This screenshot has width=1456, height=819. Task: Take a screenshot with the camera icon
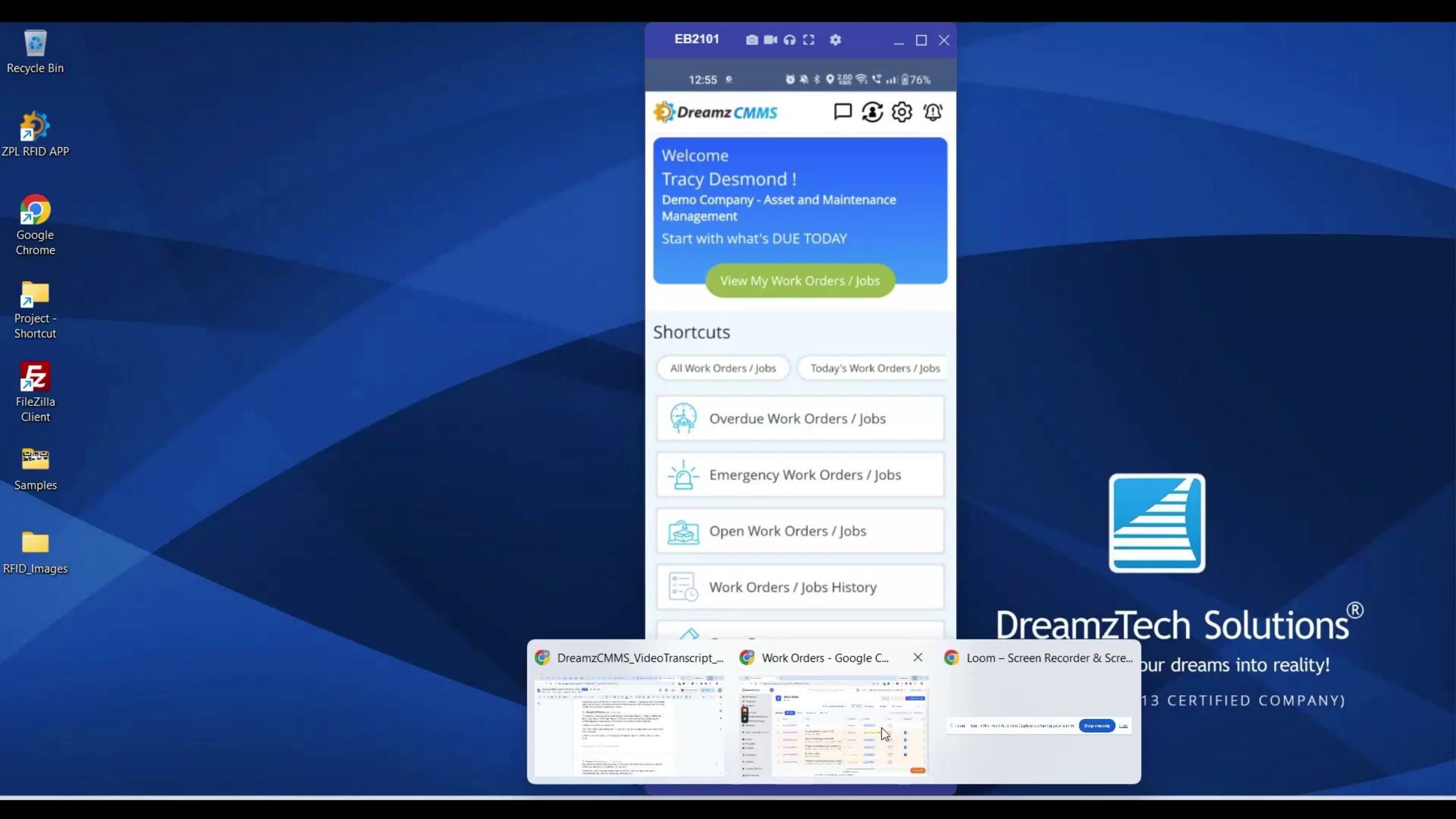[752, 40]
